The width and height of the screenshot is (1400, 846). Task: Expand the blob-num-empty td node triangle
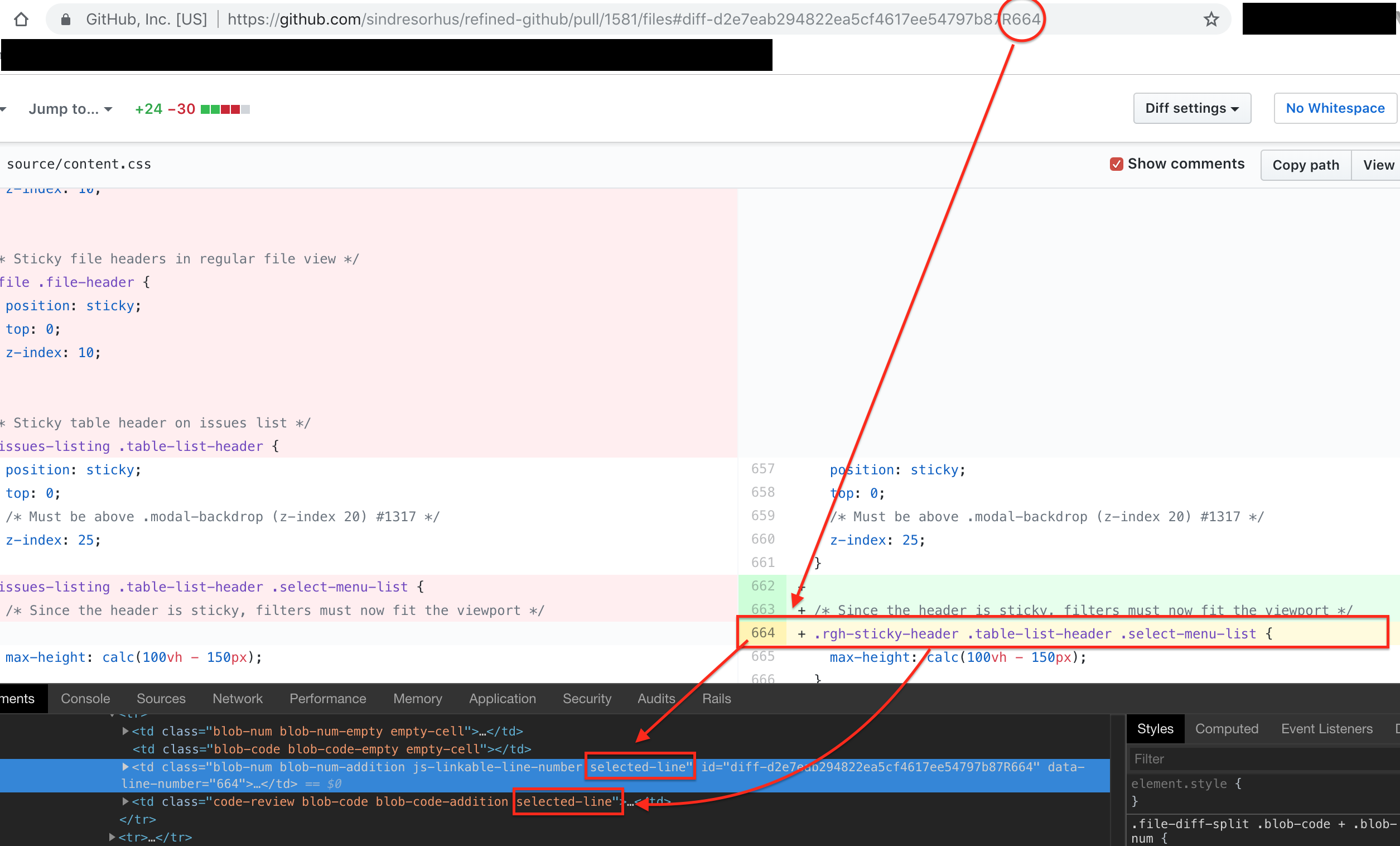pos(125,731)
